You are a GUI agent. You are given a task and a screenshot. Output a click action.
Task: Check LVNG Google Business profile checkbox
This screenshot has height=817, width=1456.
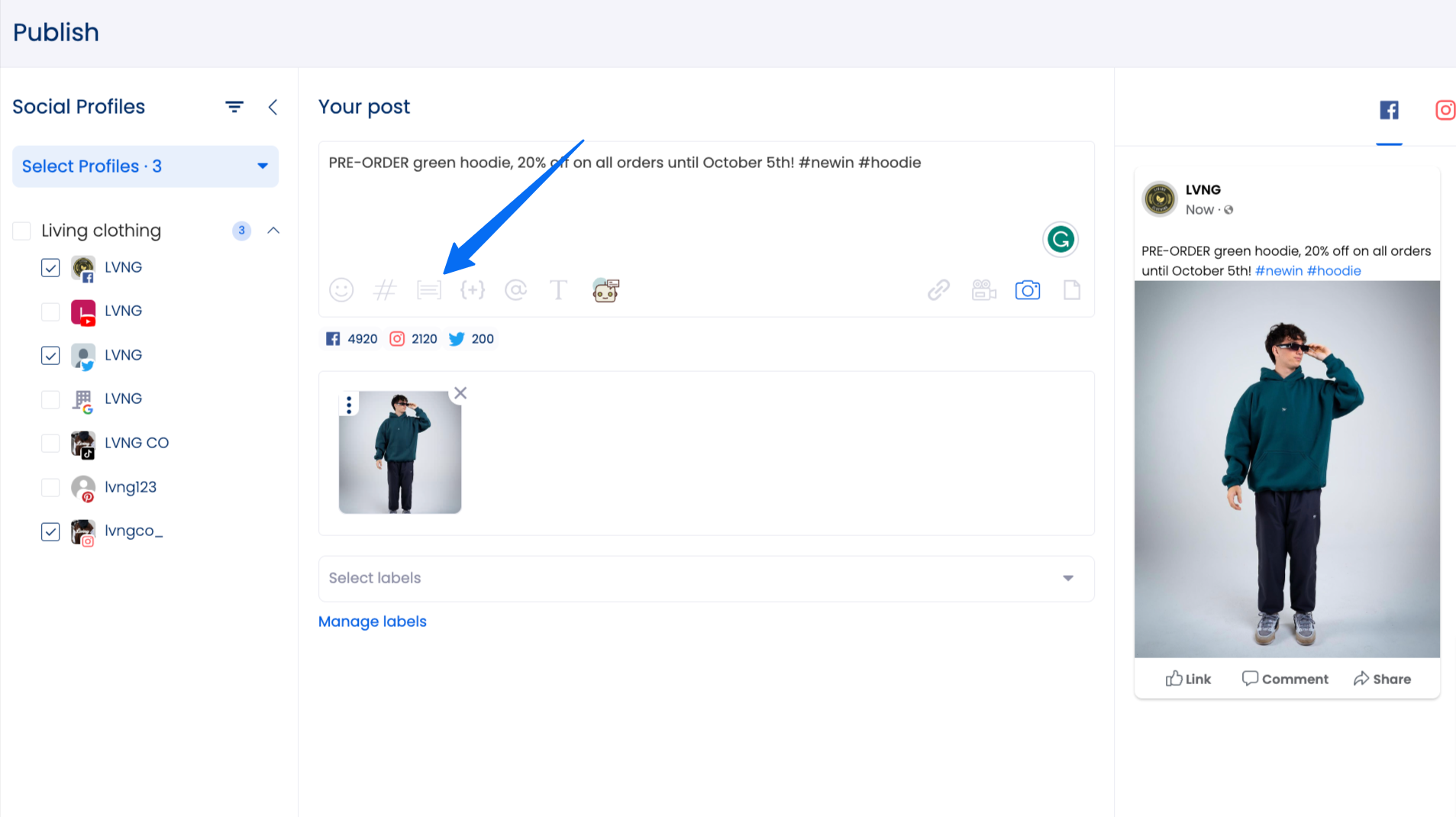(50, 399)
